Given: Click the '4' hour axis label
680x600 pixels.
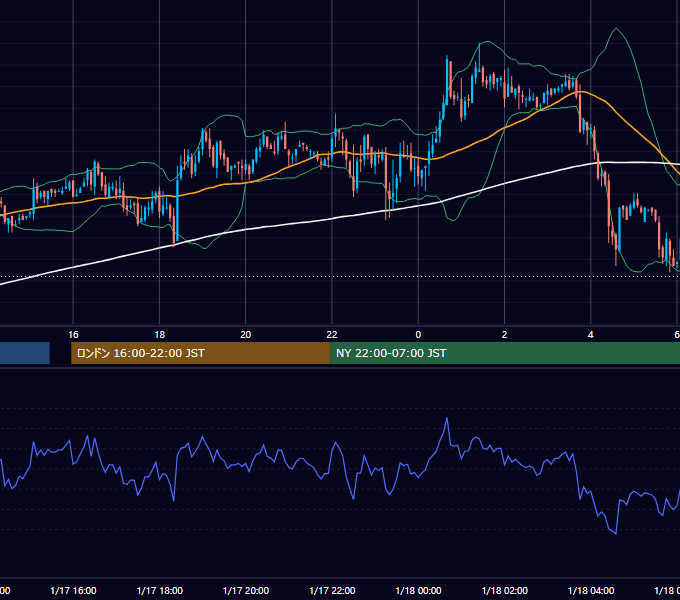Looking at the screenshot, I should point(590,335).
